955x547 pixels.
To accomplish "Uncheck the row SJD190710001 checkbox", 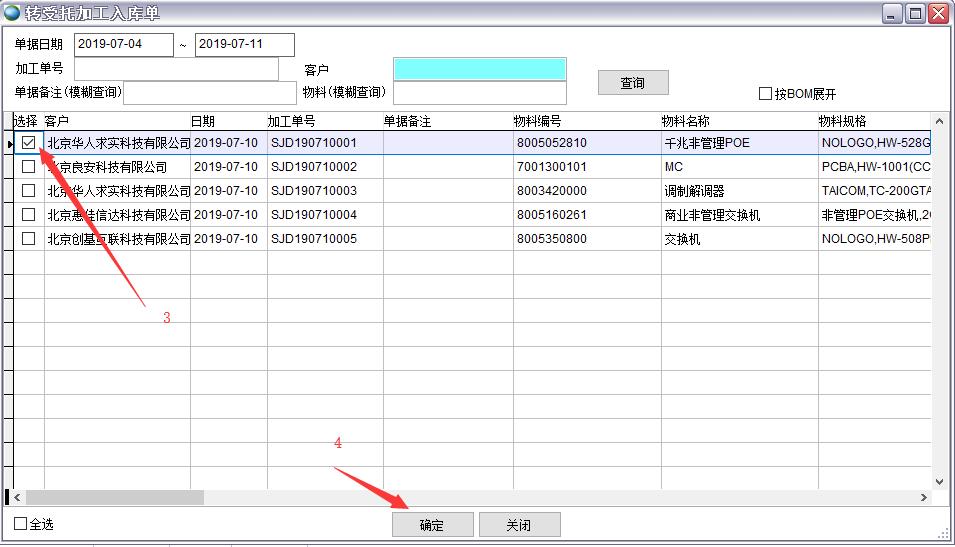I will click(x=29, y=143).
